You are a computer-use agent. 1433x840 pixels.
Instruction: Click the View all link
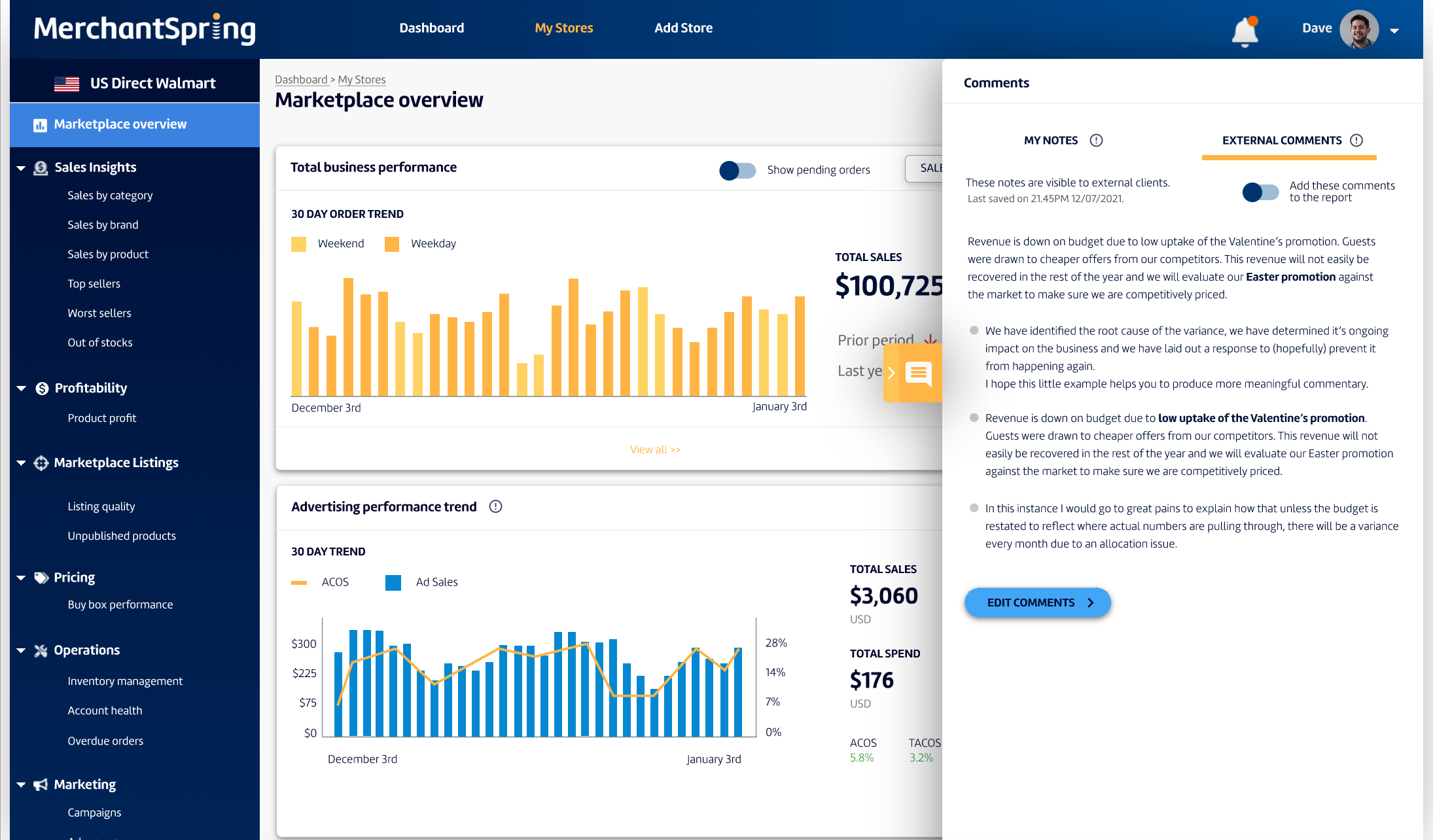coord(655,449)
